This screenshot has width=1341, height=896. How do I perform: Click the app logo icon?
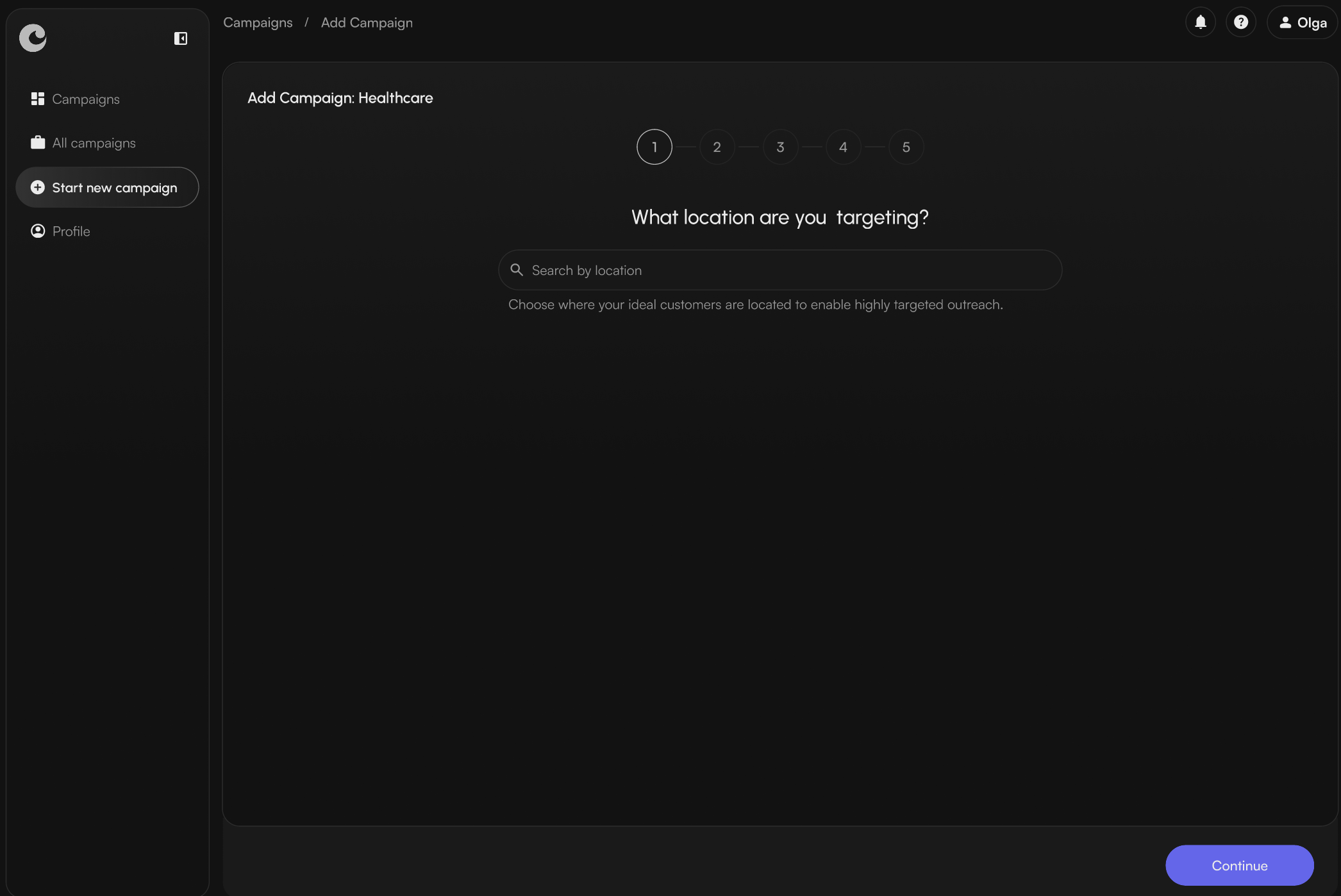(33, 38)
